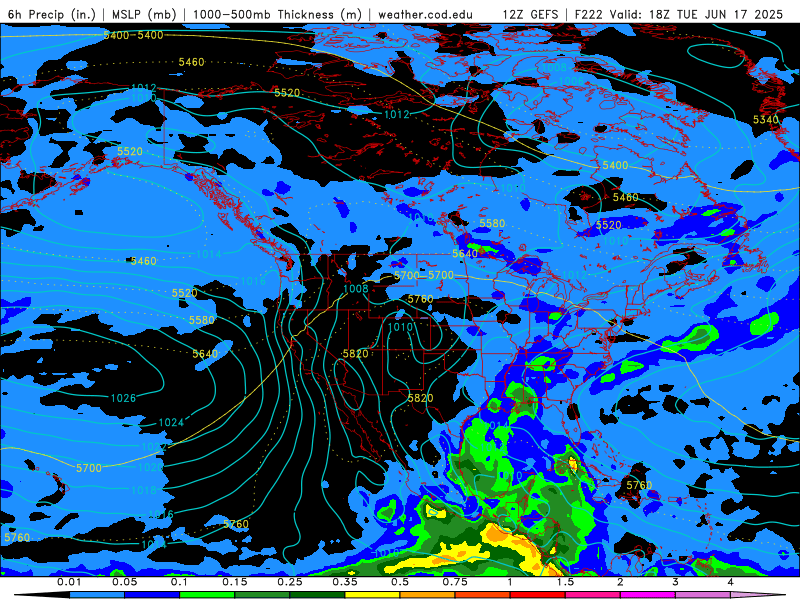Viewport: 800px width, 600px height.
Task: Select the bright green 0.1–0.15 legend swatch
Action: click(x=207, y=595)
